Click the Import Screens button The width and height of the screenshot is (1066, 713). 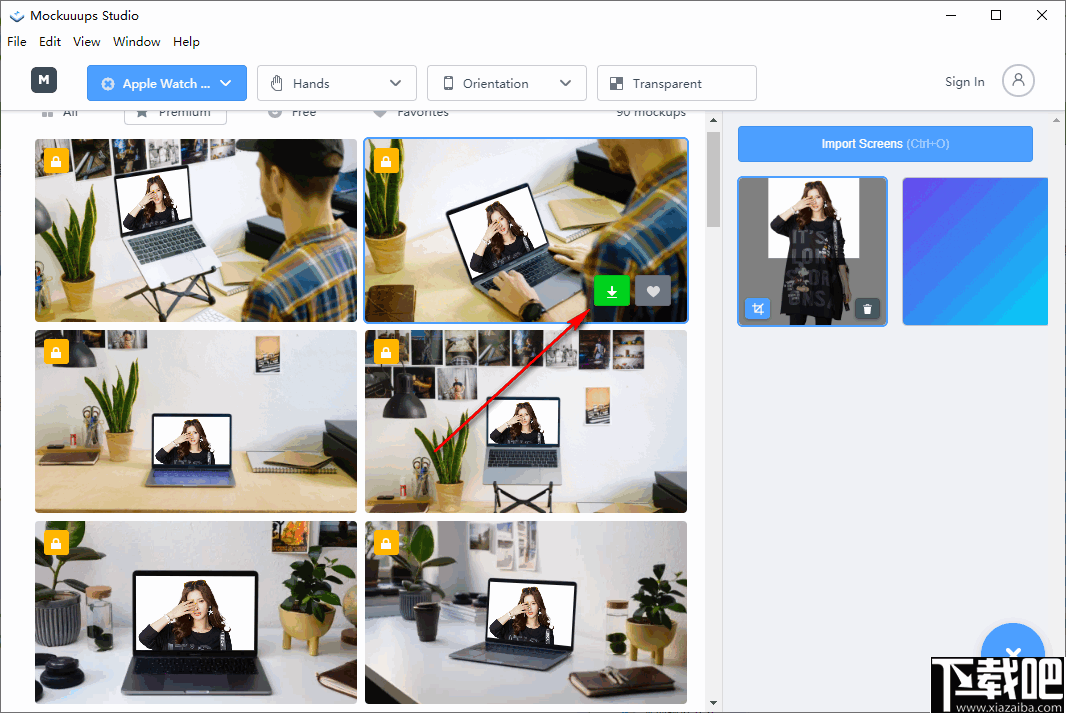[x=884, y=144]
